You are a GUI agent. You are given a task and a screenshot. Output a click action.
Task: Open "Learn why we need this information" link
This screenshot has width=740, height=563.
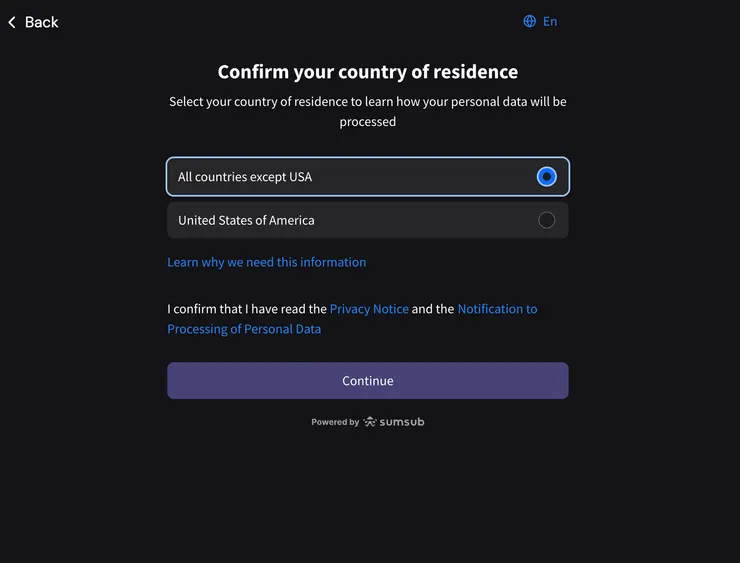pyautogui.click(x=266, y=262)
